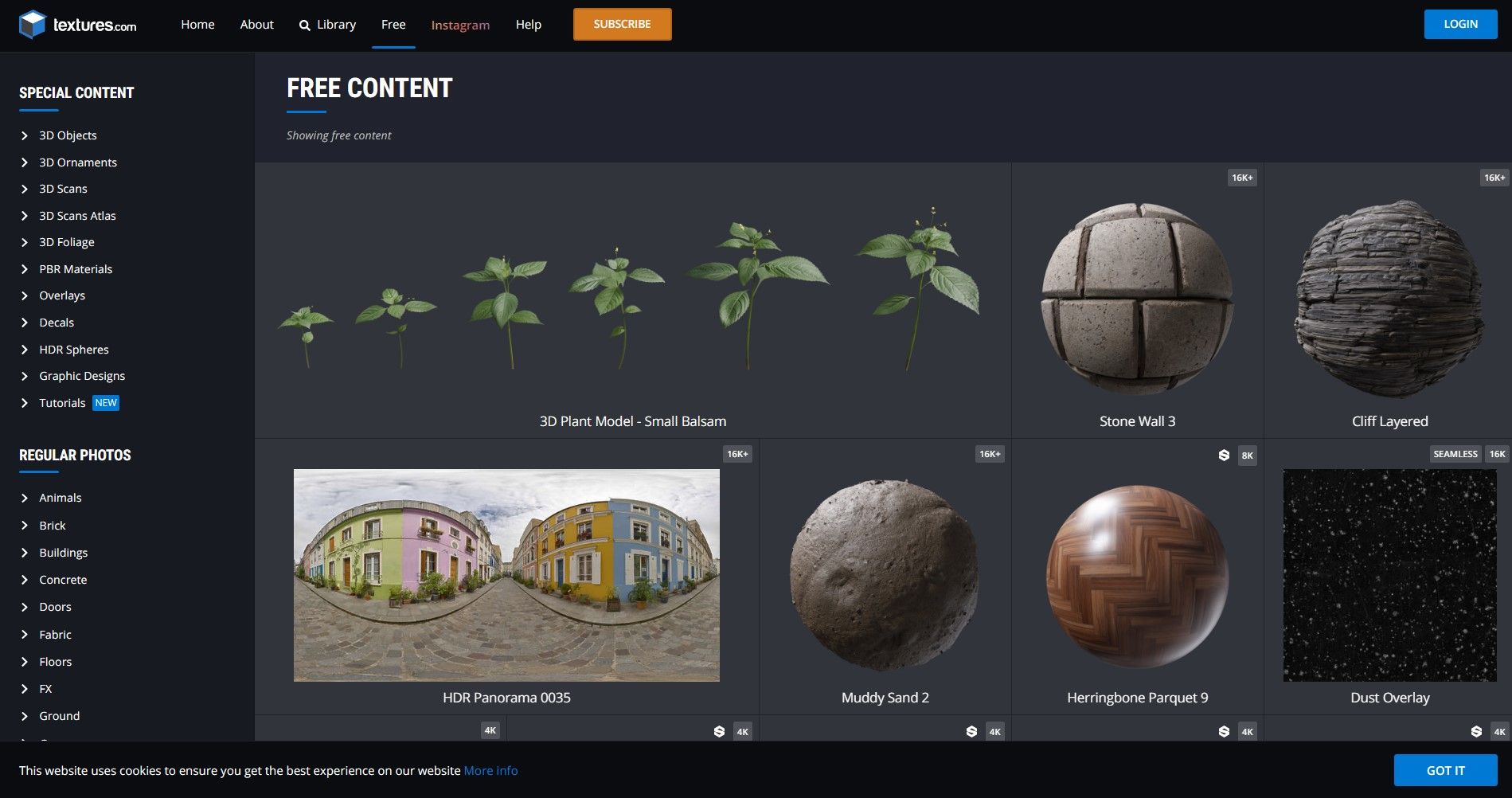Viewport: 1512px width, 798px height.
Task: Dismiss cookie notice with GOT IT
Action: tap(1446, 770)
